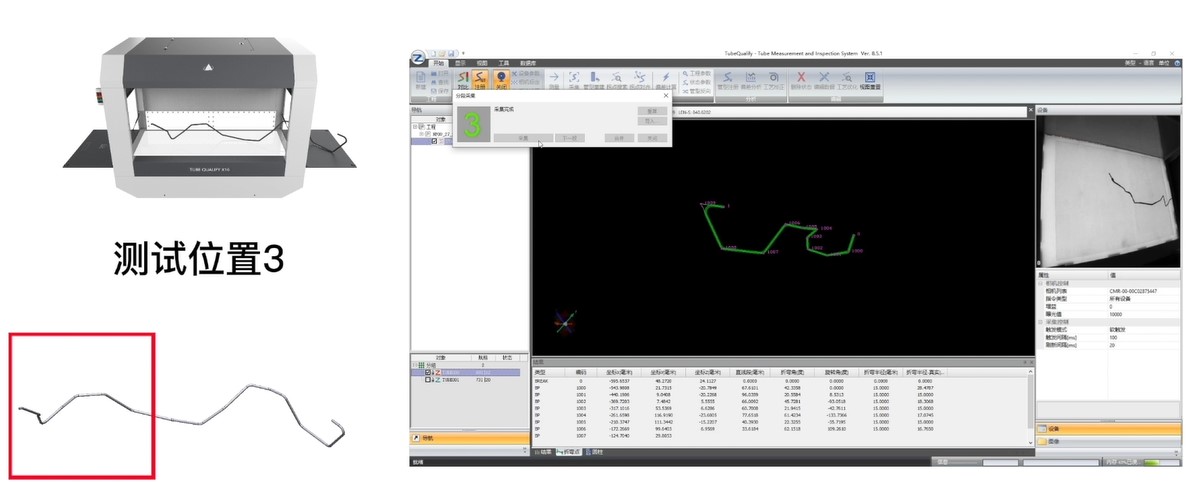Click the 视图重置 view reset icon
This screenshot has width=1187, height=482.
[870, 79]
